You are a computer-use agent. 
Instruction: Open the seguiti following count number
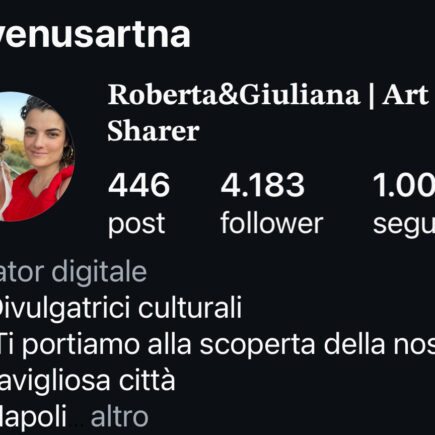click(404, 184)
